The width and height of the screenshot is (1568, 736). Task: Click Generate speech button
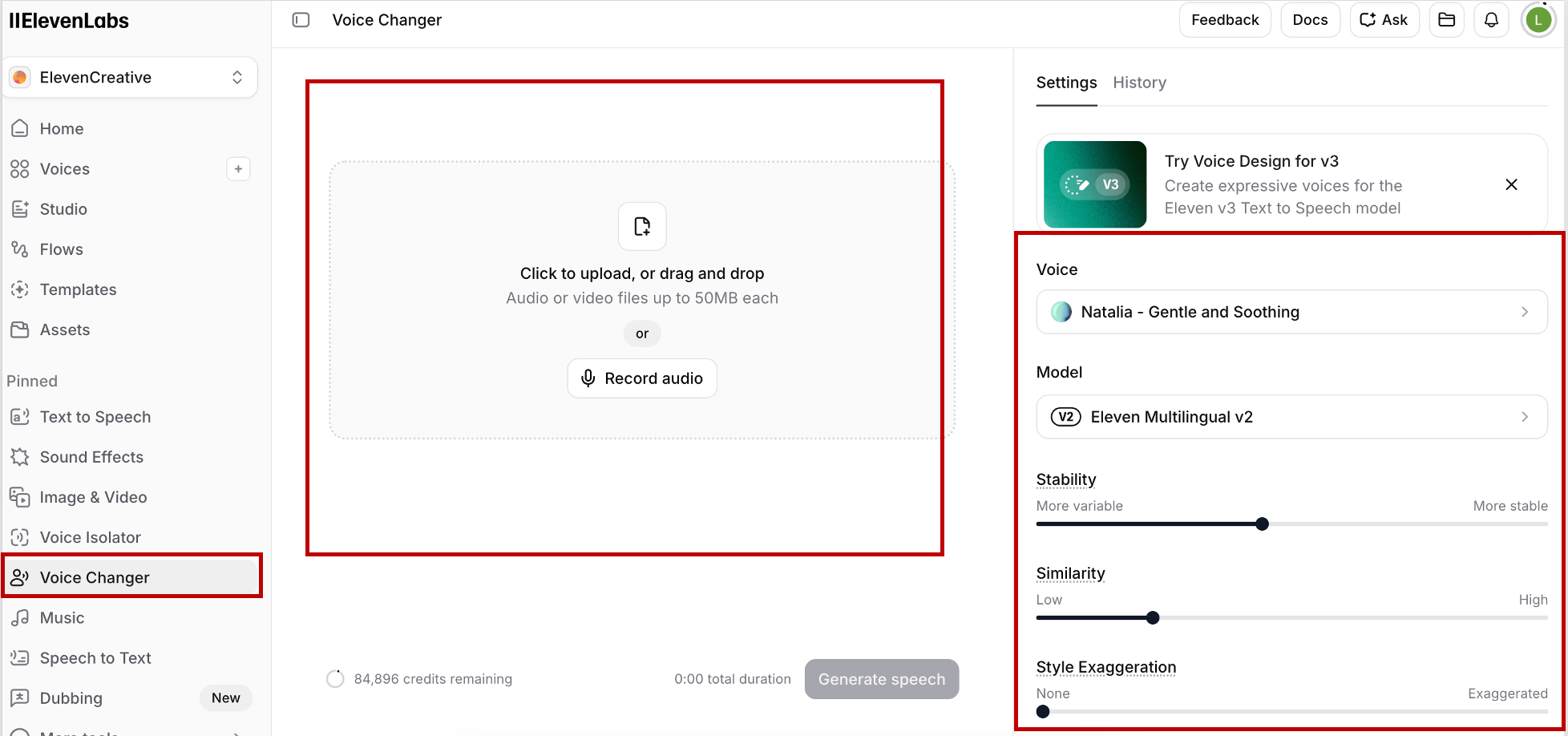(x=882, y=679)
